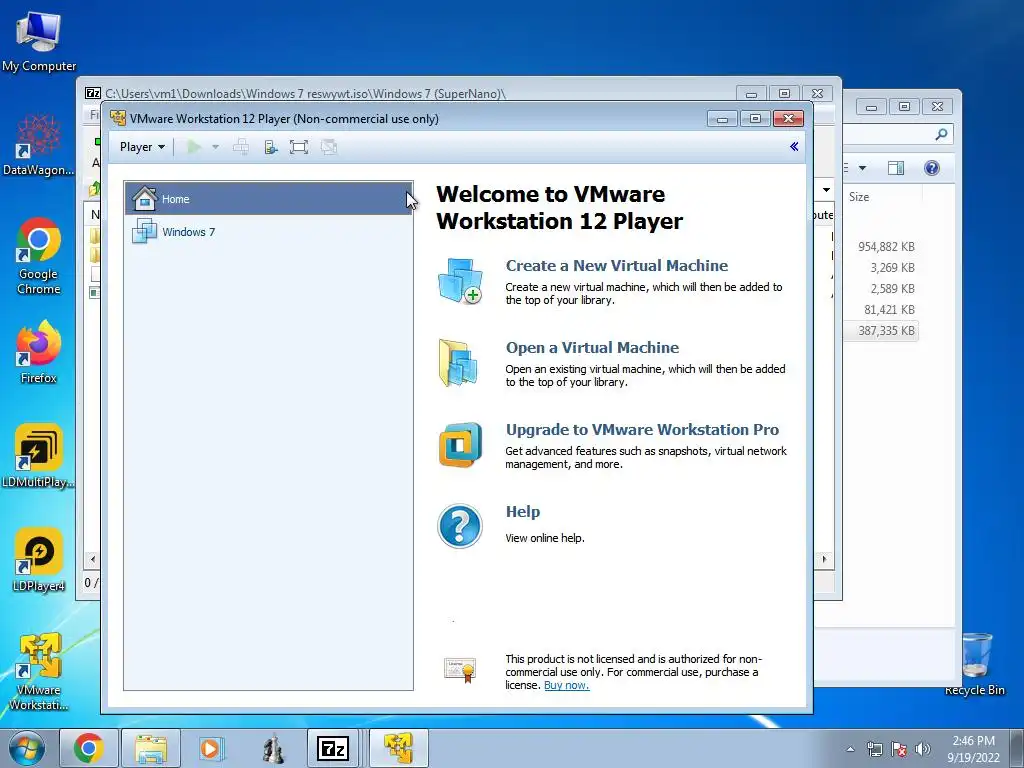Click Create a New Virtual Machine heading
This screenshot has height=768, width=1024.
point(616,266)
